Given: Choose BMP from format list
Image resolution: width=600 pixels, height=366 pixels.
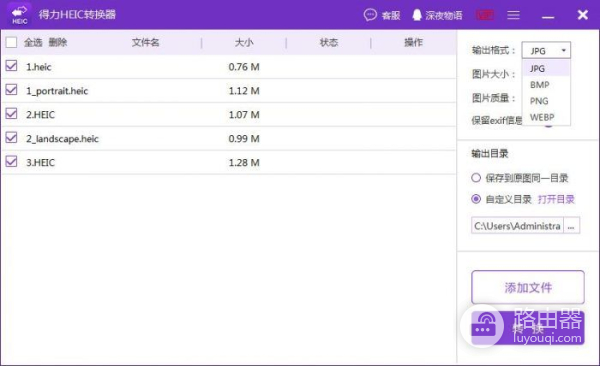Looking at the screenshot, I should point(546,85).
